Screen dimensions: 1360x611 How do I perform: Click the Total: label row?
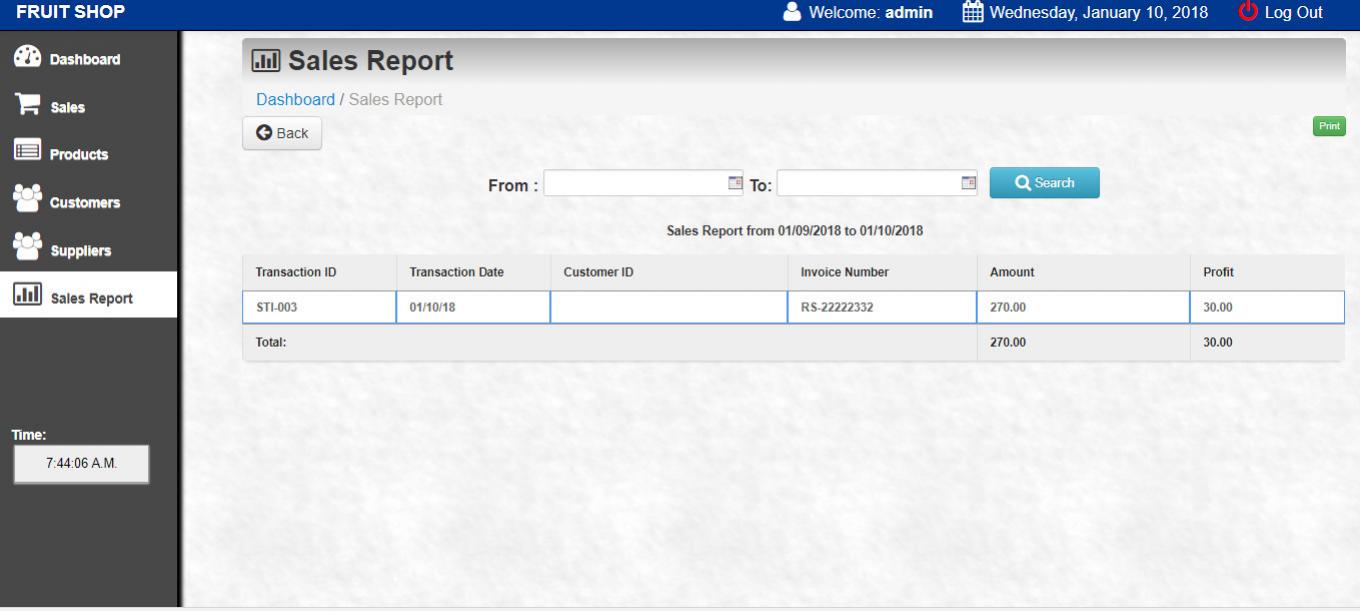coord(609,342)
